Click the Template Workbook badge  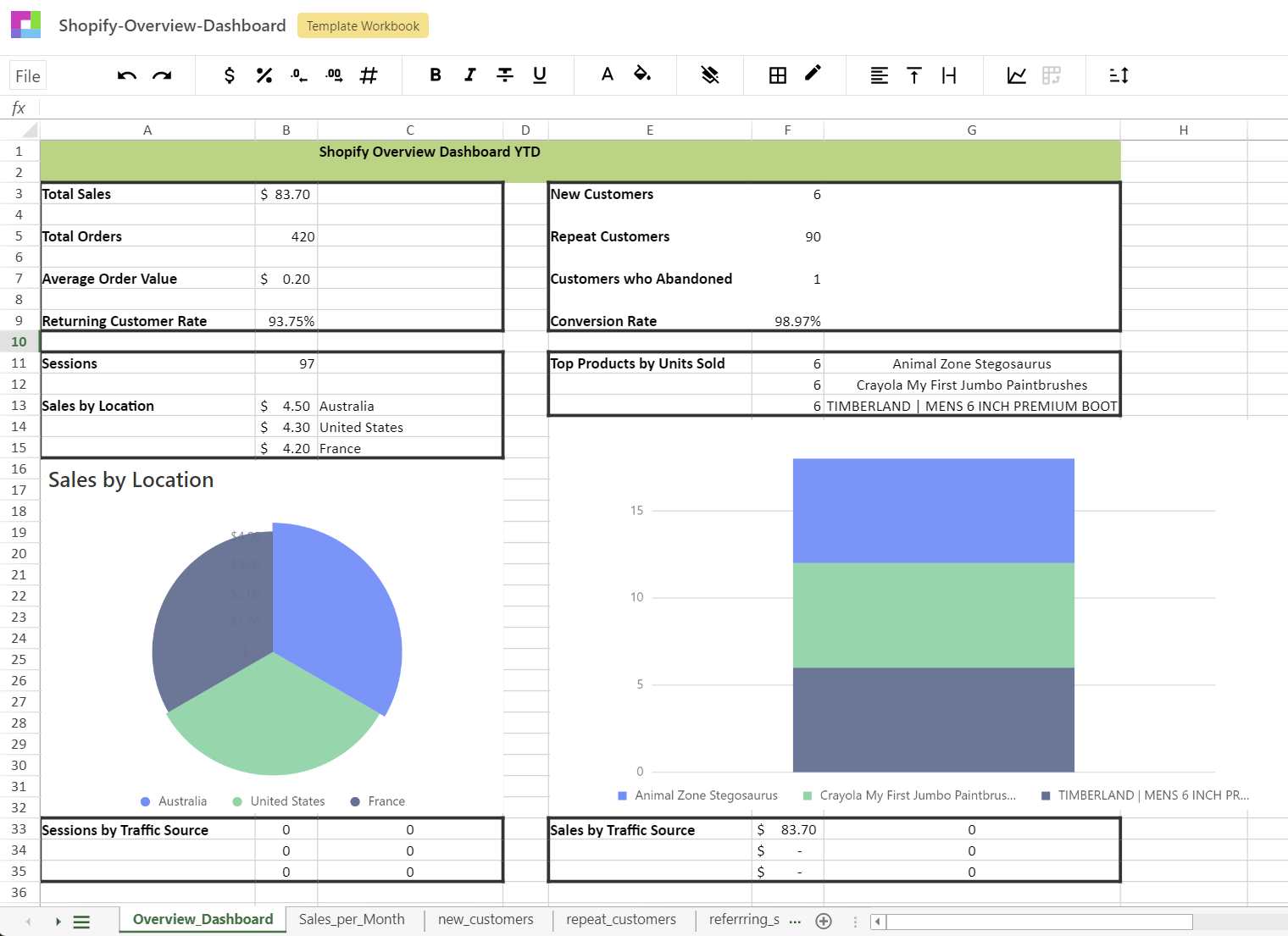(x=363, y=25)
